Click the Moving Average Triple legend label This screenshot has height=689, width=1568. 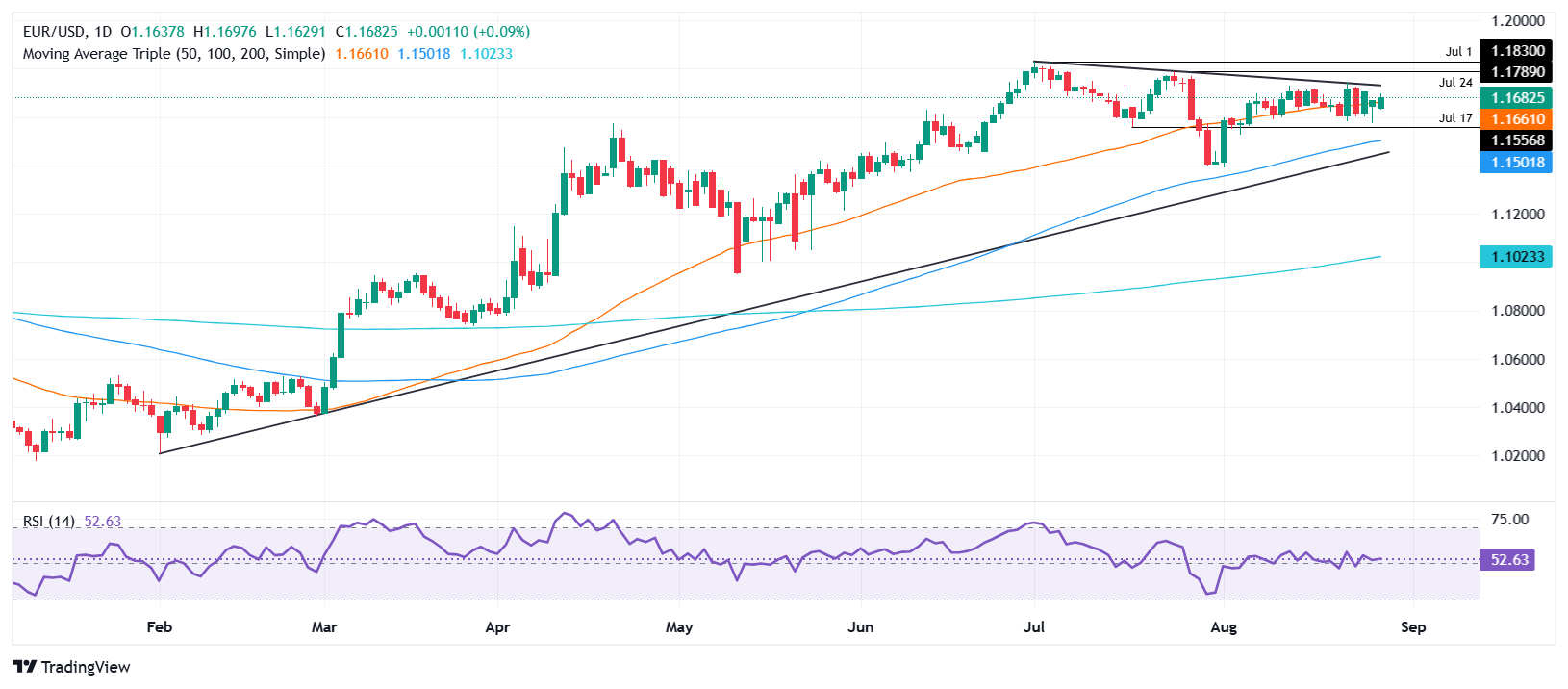(173, 54)
